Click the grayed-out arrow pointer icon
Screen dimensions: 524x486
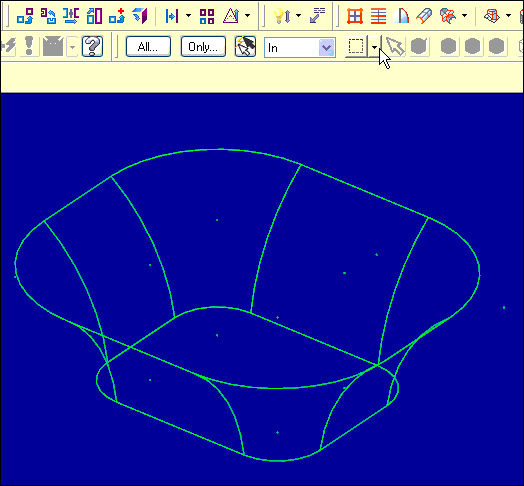395,46
